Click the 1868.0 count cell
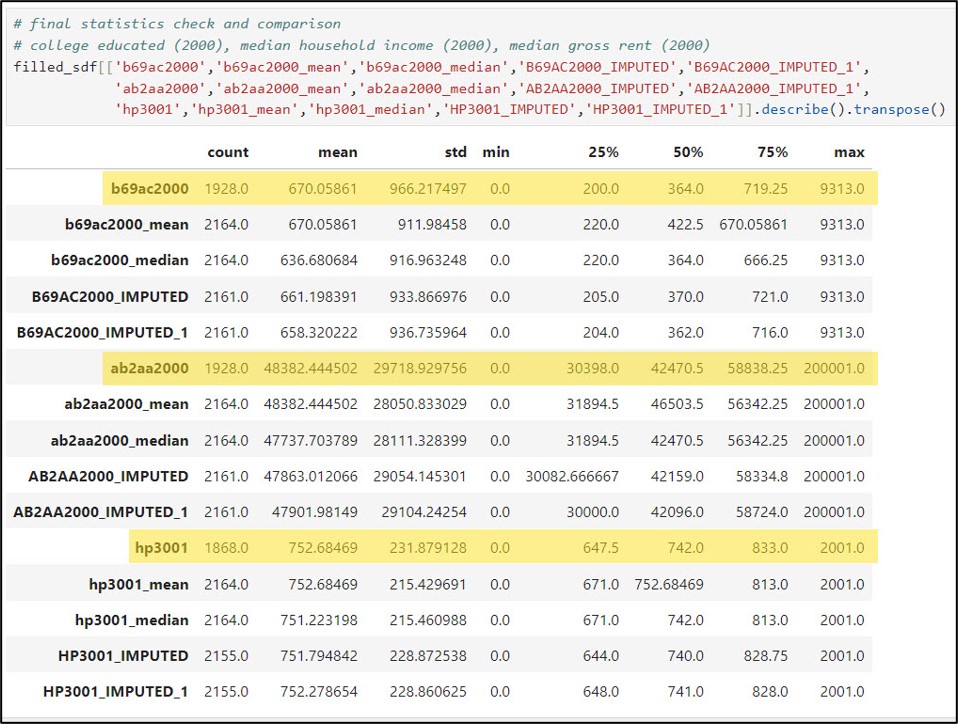Image resolution: width=958 pixels, height=724 pixels. (x=226, y=548)
